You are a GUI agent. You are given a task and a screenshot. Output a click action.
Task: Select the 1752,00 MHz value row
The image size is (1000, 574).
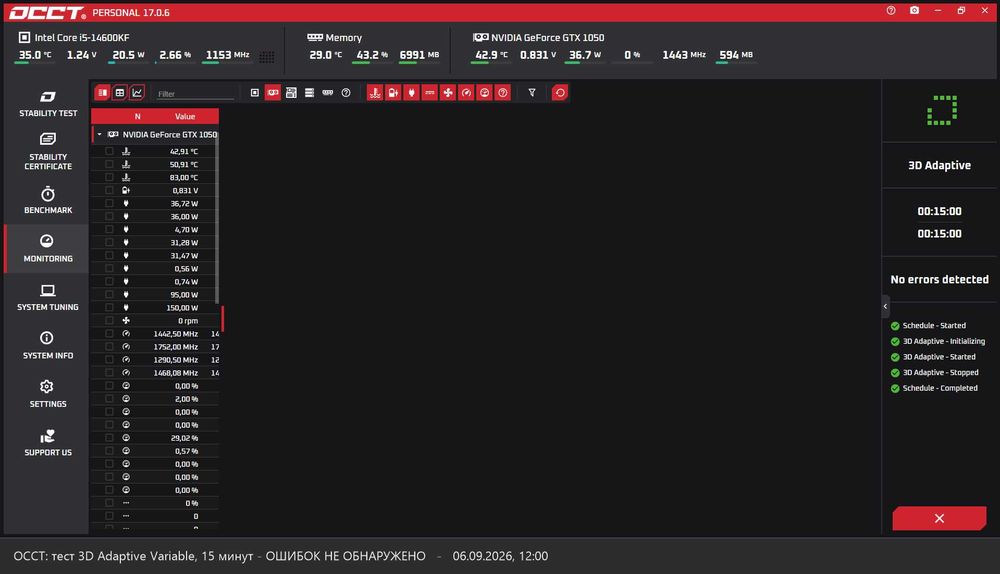click(156, 347)
